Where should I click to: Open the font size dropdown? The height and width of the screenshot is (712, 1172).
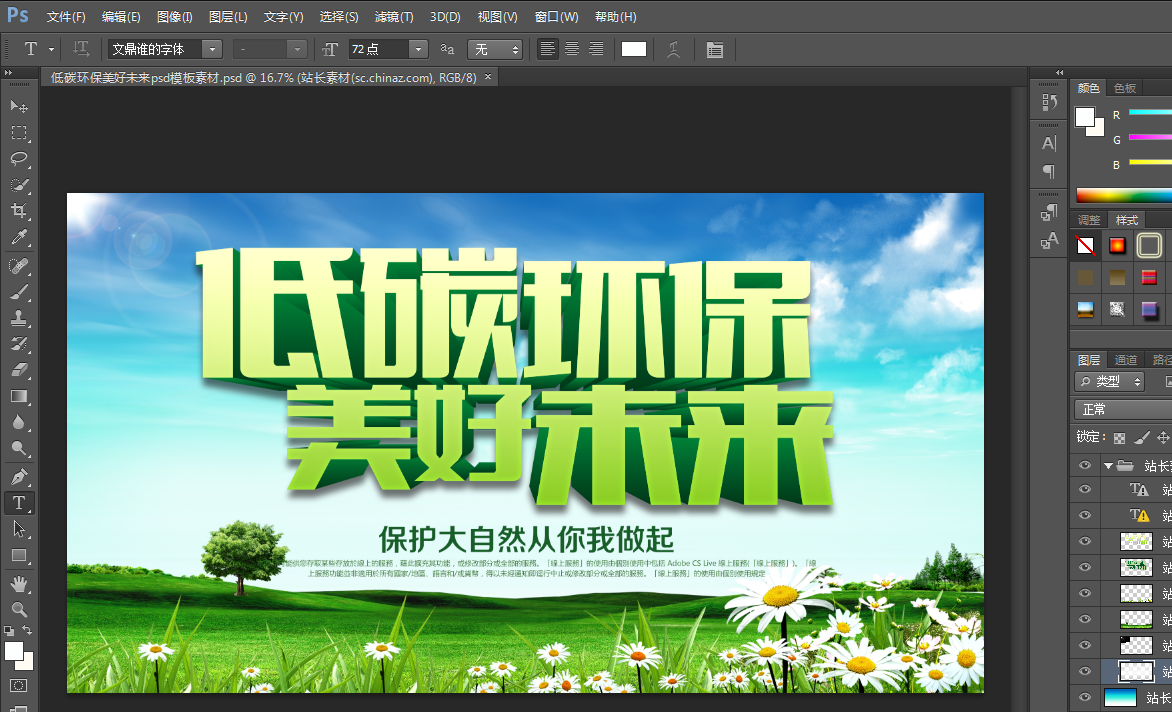pos(419,49)
